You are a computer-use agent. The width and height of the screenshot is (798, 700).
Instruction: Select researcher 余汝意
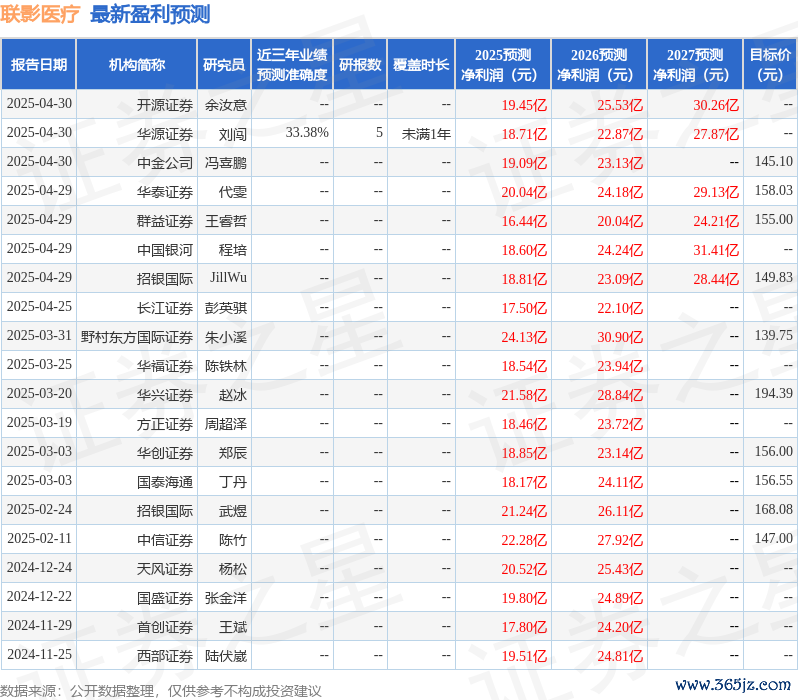(226, 105)
